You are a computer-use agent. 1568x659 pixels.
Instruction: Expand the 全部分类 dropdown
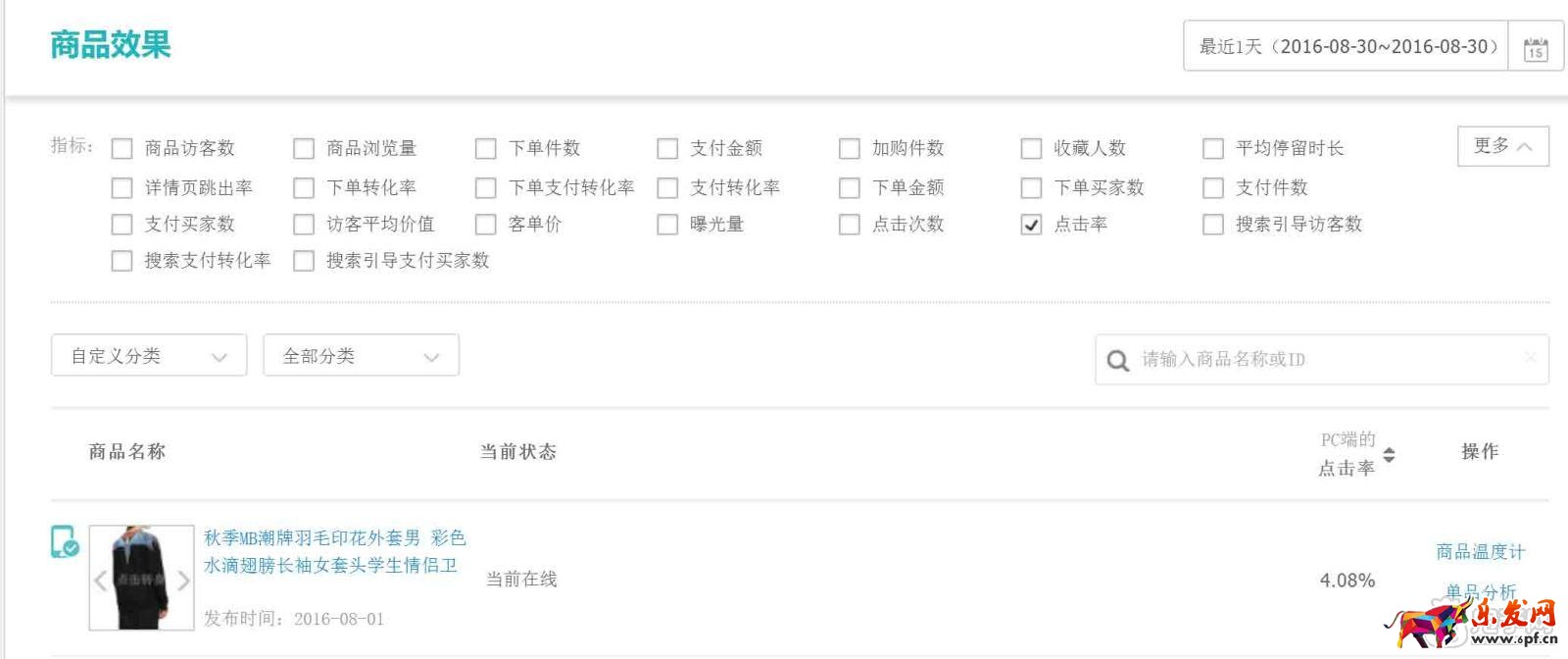361,356
